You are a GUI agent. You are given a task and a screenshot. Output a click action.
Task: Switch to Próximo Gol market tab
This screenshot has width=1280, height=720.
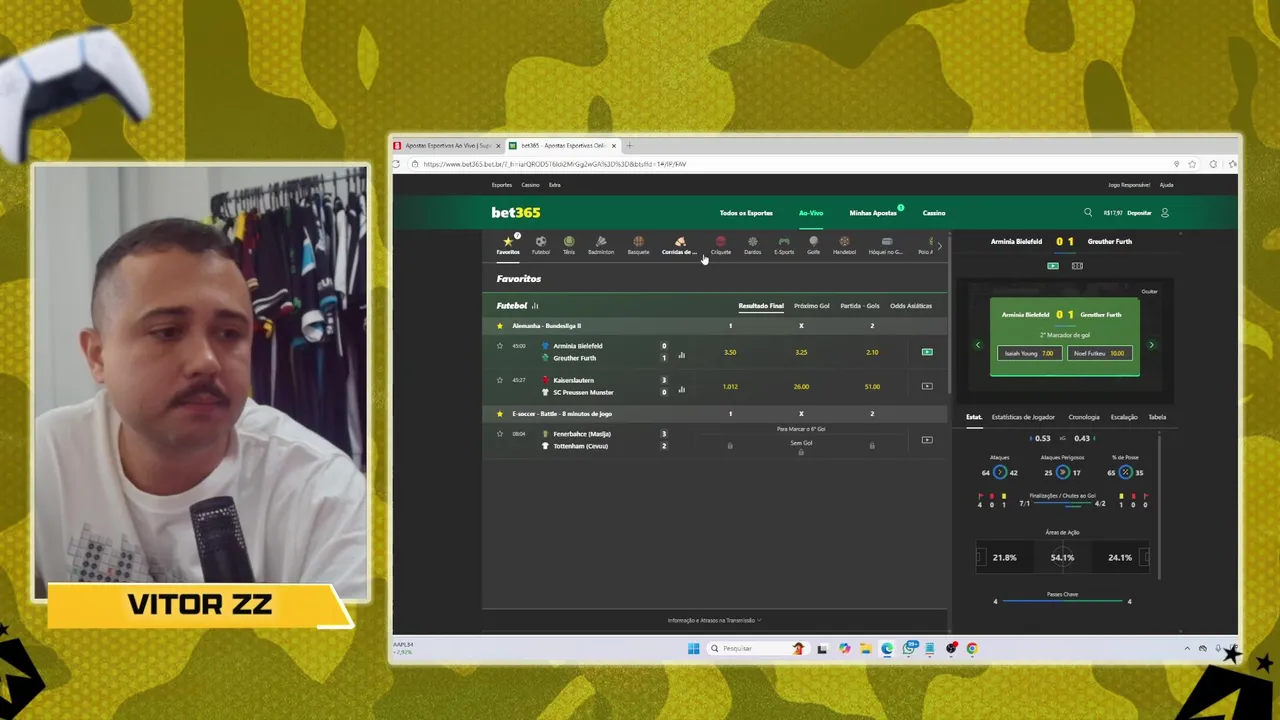[x=811, y=306]
